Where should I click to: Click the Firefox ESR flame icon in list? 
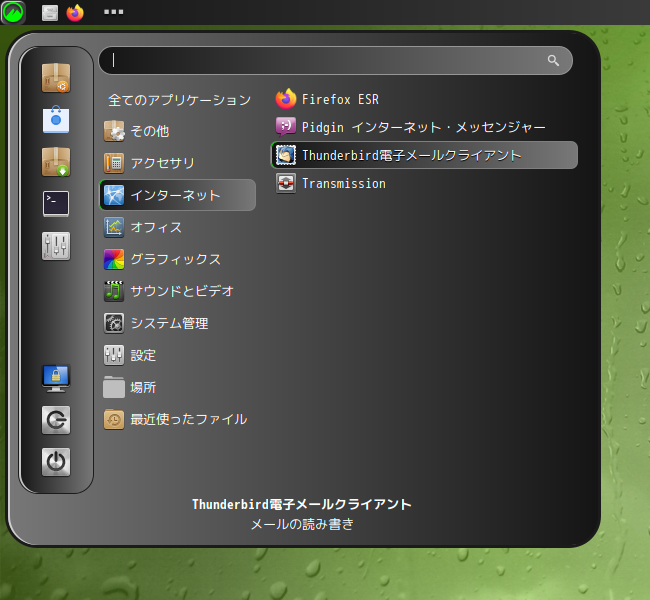[x=286, y=99]
